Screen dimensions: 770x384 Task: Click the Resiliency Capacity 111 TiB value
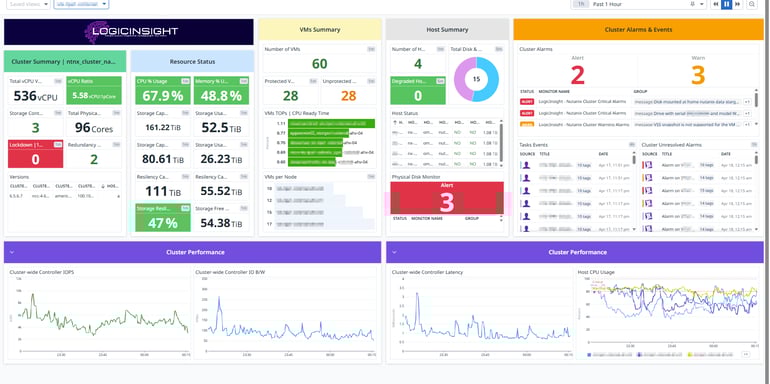(163, 191)
